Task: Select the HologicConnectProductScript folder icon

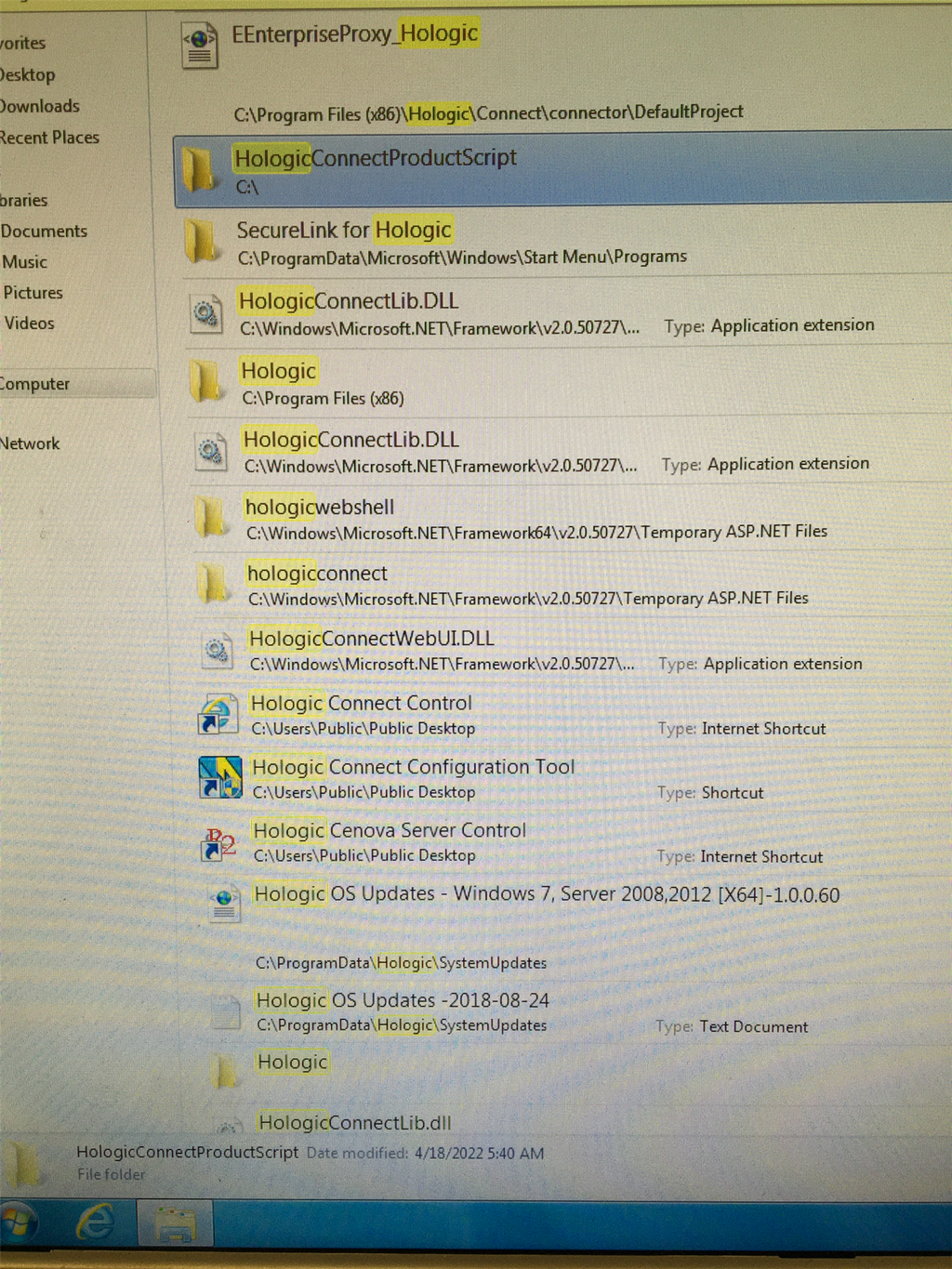Action: click(198, 170)
